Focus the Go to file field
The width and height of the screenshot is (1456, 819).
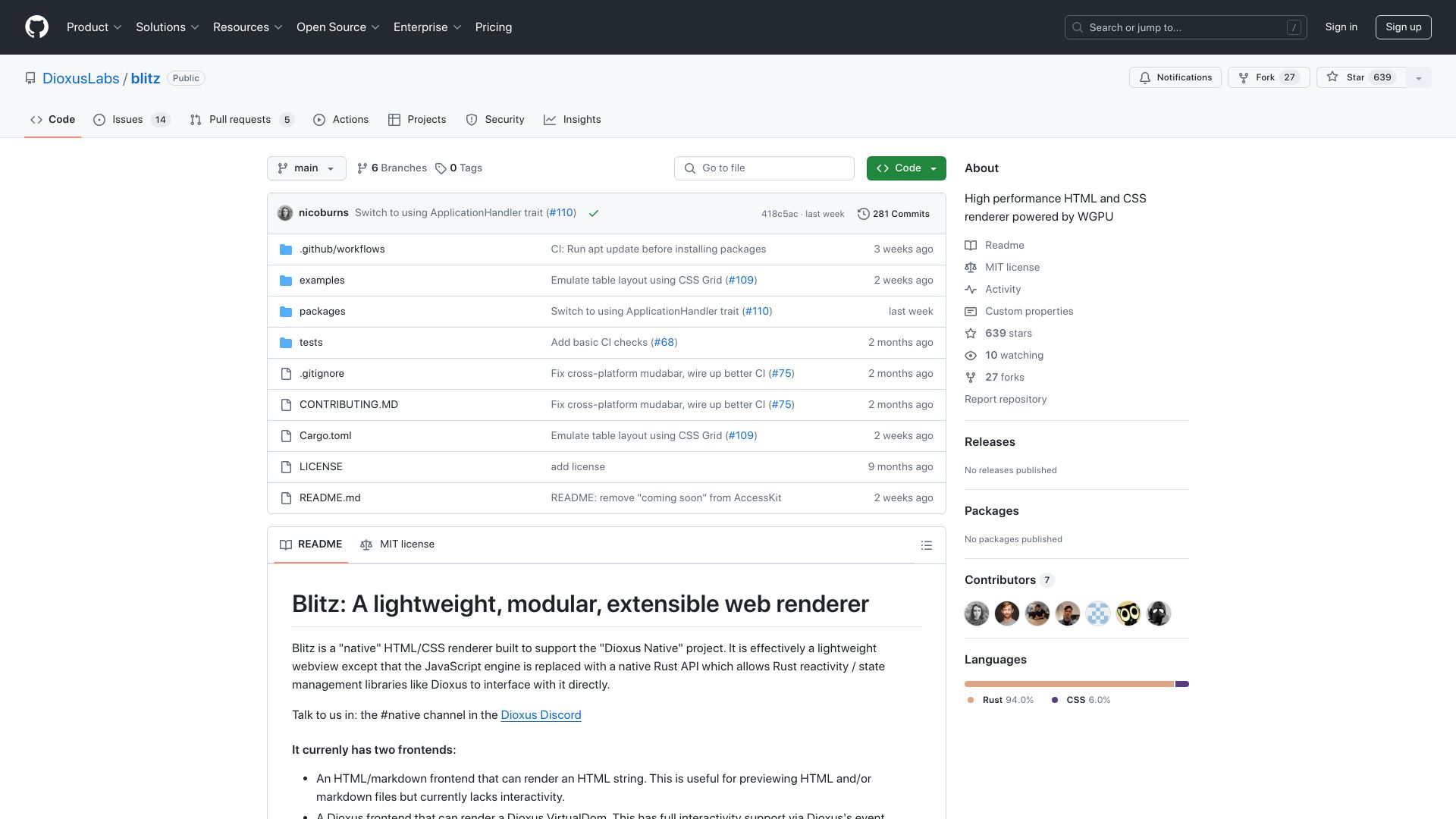764,168
